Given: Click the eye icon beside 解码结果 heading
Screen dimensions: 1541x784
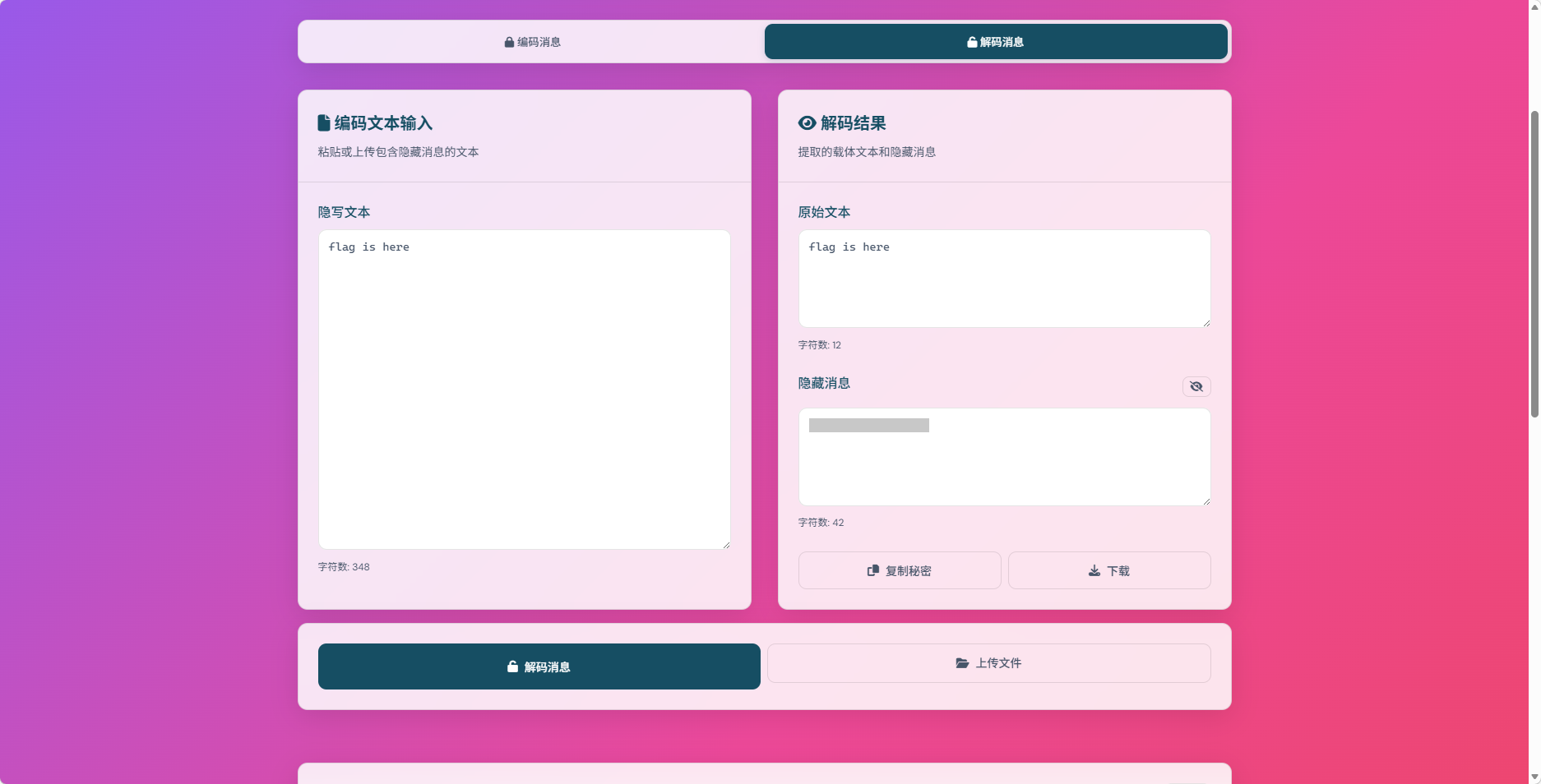Looking at the screenshot, I should tap(807, 123).
